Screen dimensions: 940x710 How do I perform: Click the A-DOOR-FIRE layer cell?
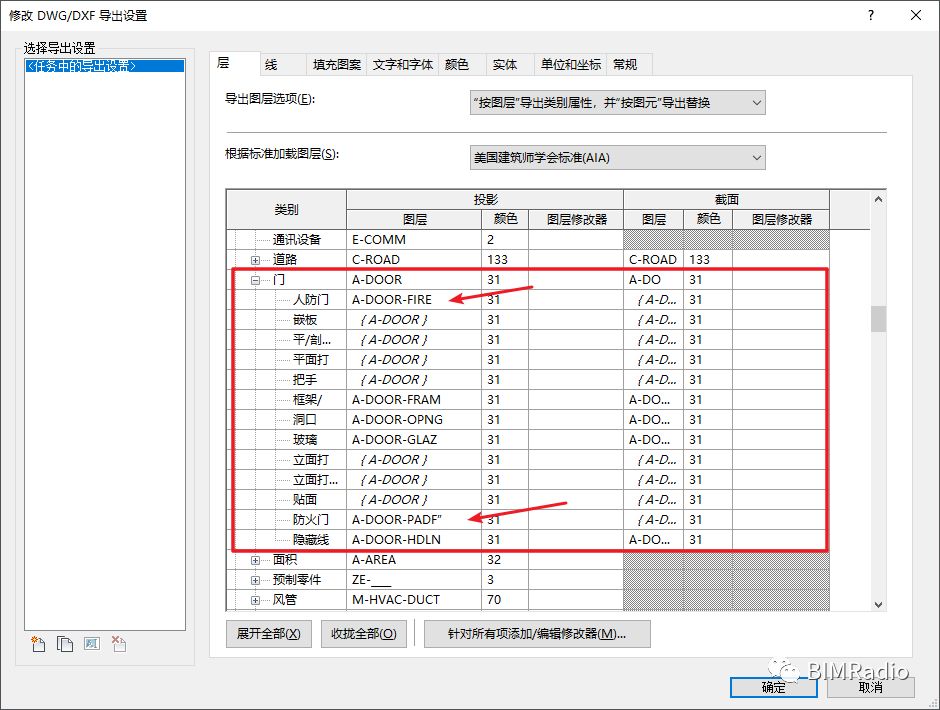[414, 300]
